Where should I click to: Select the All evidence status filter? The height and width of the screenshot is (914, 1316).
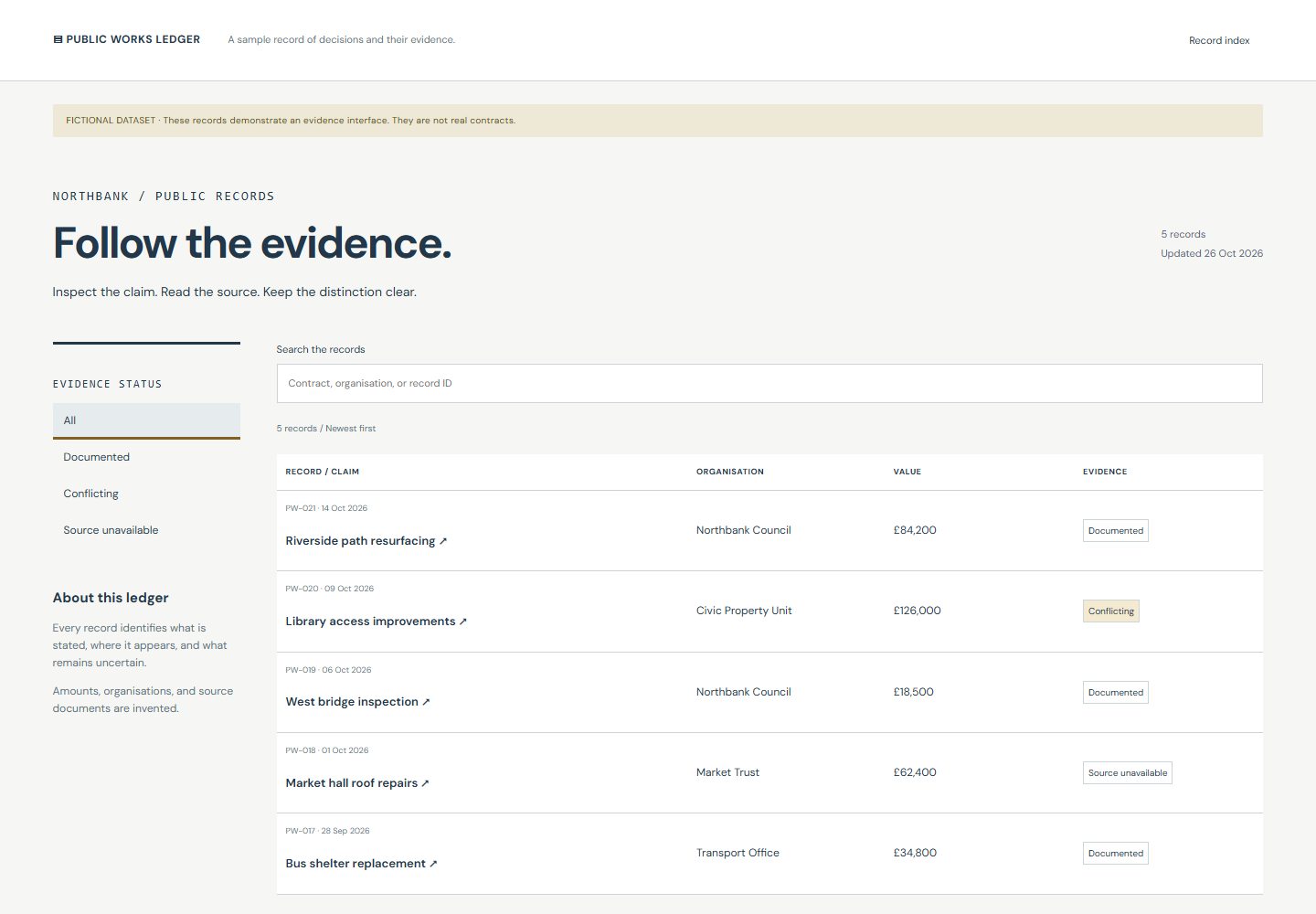146,420
